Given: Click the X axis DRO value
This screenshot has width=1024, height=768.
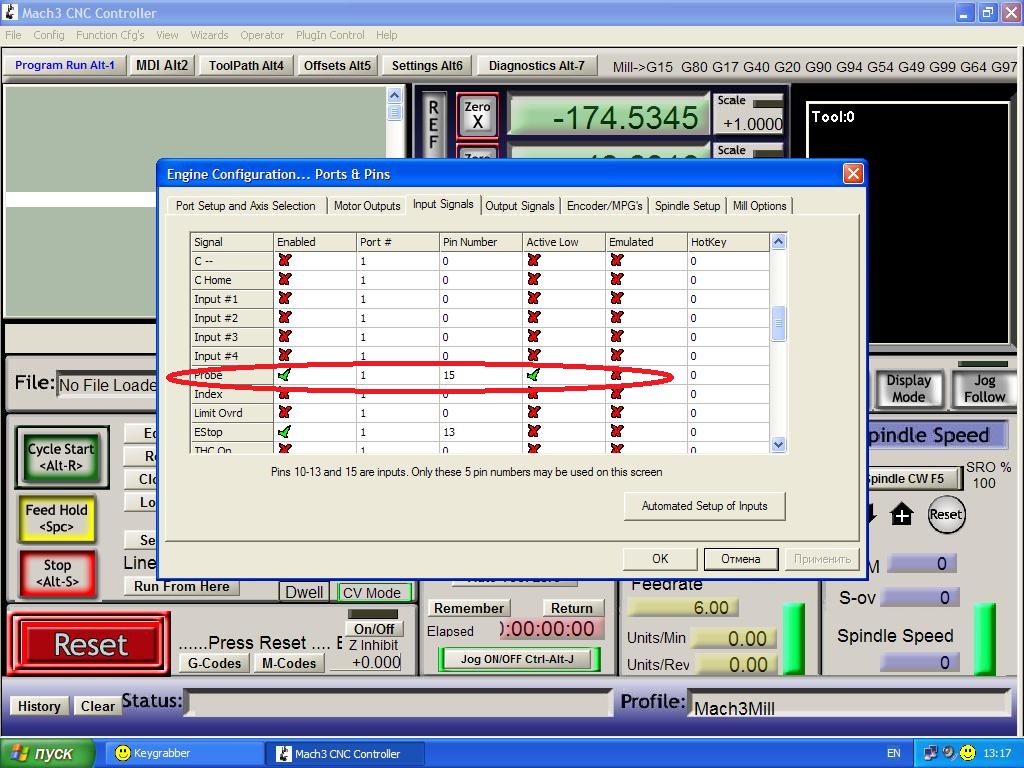Looking at the screenshot, I should pos(609,118).
